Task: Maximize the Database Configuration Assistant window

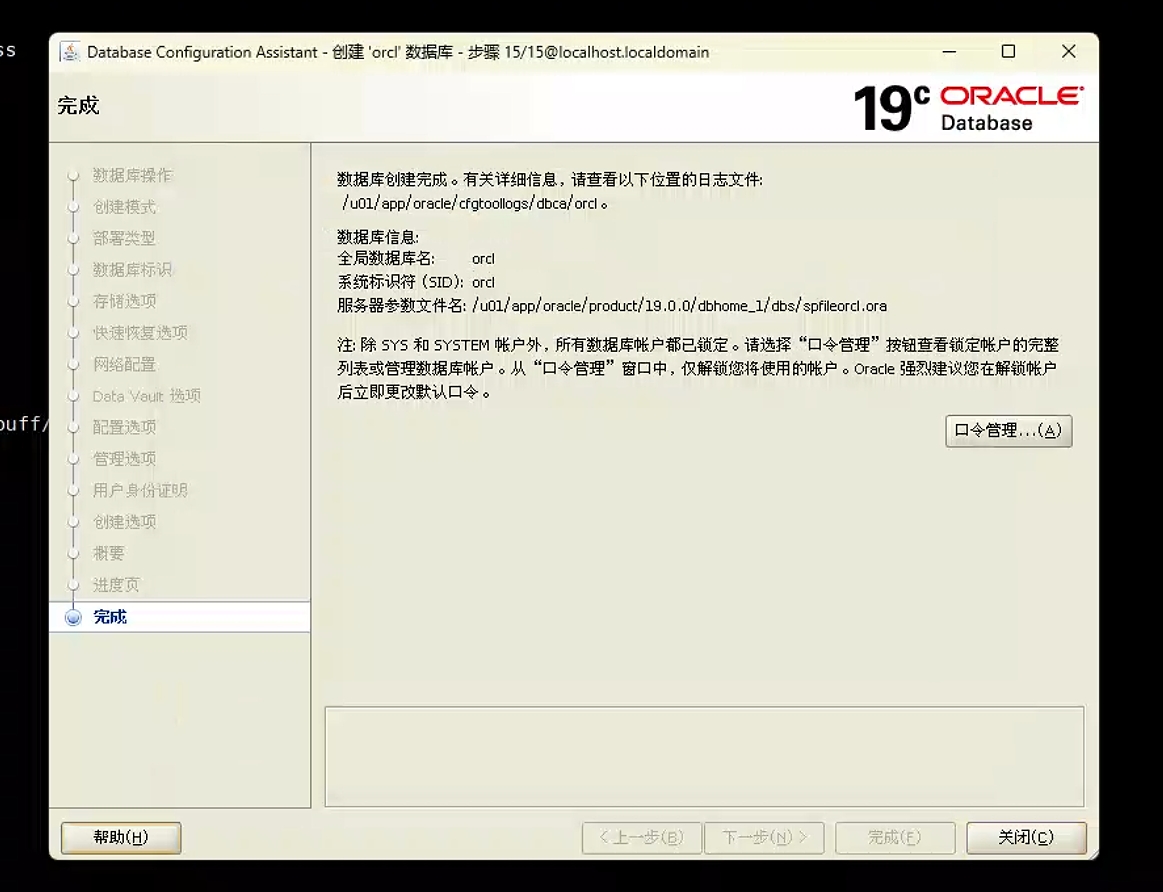Action: click(x=1008, y=52)
